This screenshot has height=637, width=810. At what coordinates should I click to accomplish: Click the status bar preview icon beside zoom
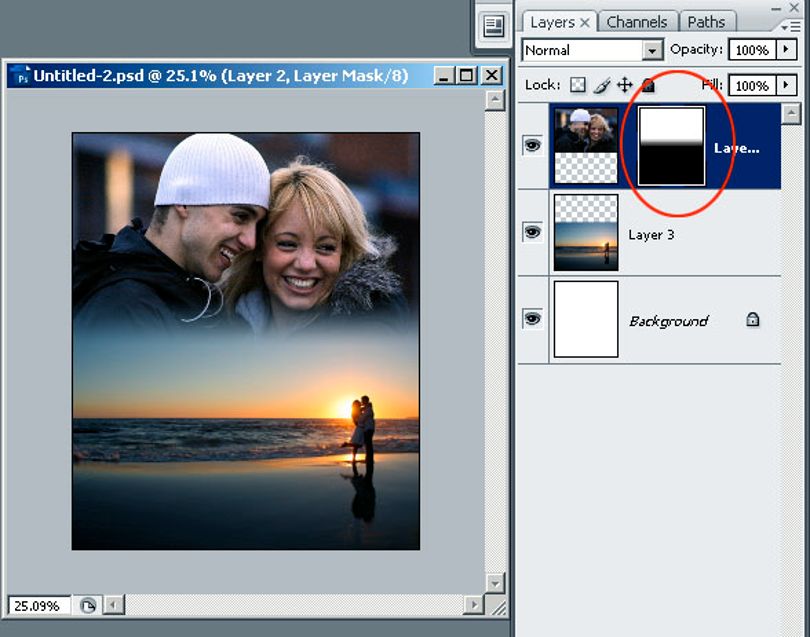point(88,605)
